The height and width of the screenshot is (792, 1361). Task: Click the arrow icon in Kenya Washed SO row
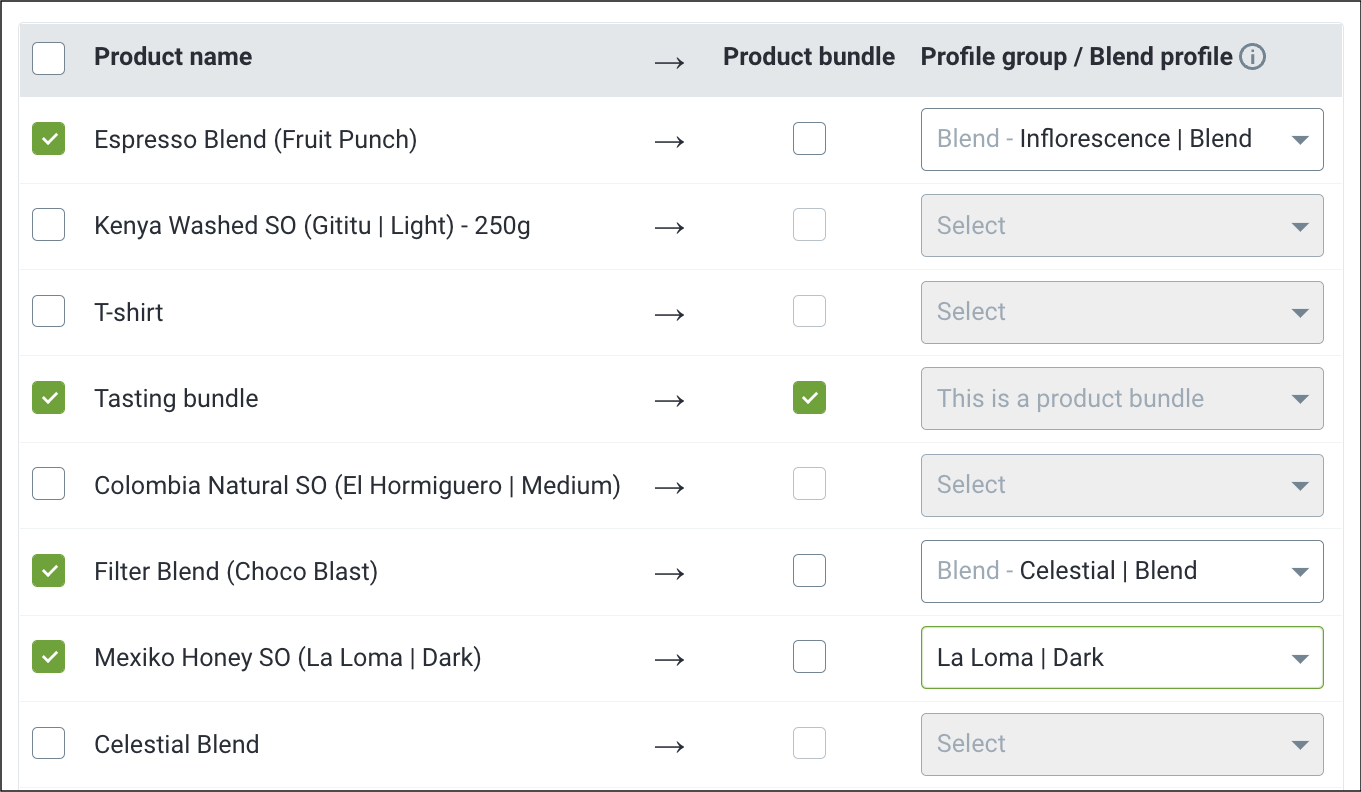tap(669, 227)
